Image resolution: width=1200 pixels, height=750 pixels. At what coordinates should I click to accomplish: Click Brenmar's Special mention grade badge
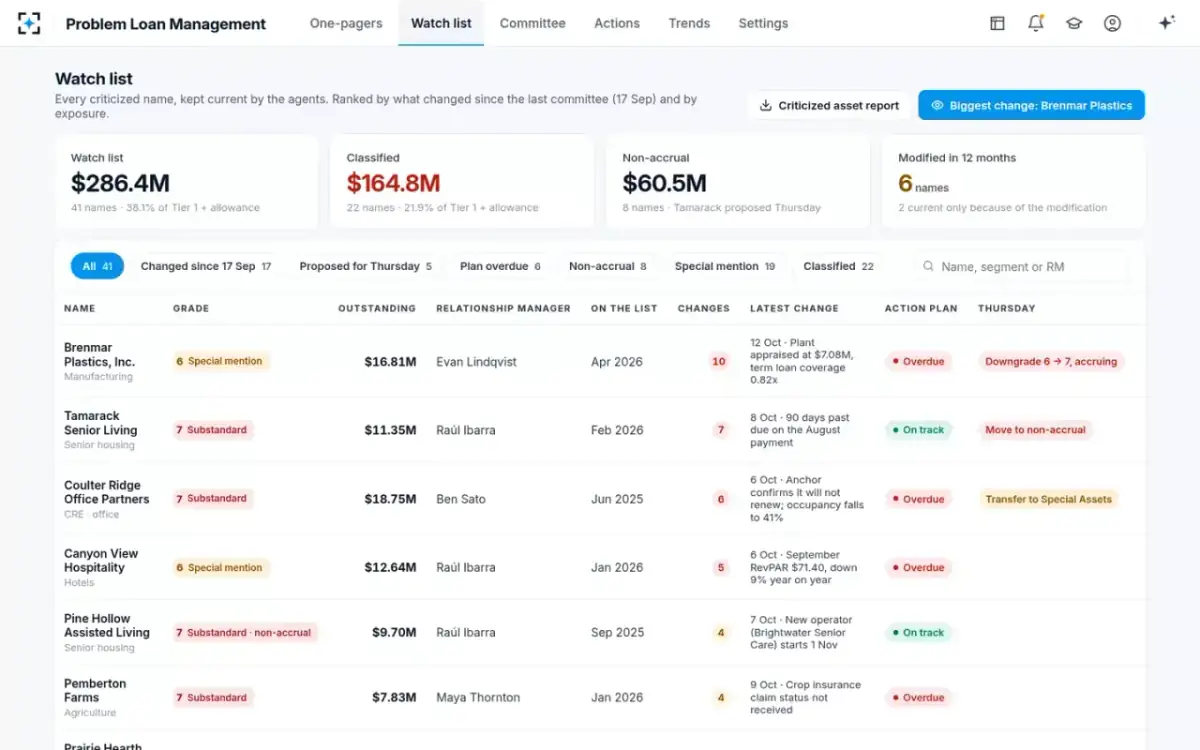[219, 361]
